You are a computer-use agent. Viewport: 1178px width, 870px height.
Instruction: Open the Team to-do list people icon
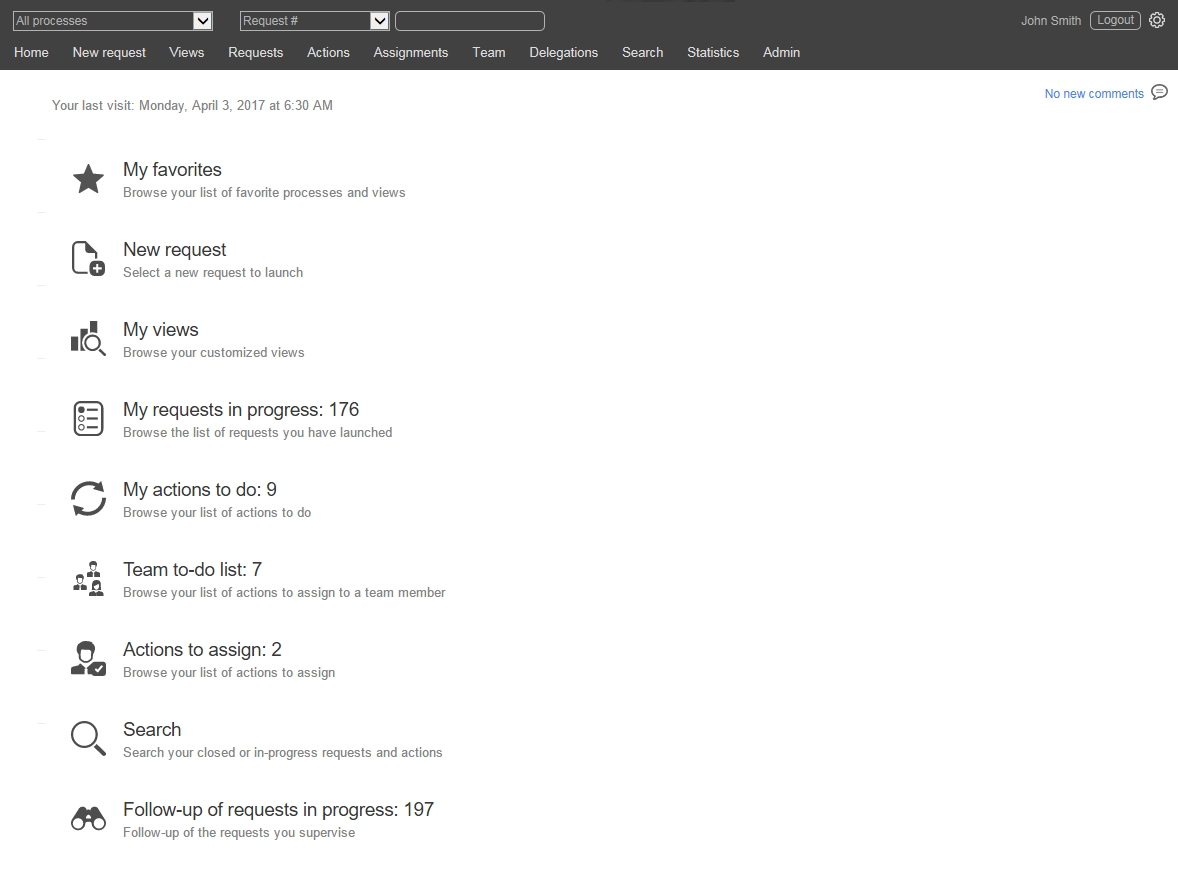click(88, 579)
